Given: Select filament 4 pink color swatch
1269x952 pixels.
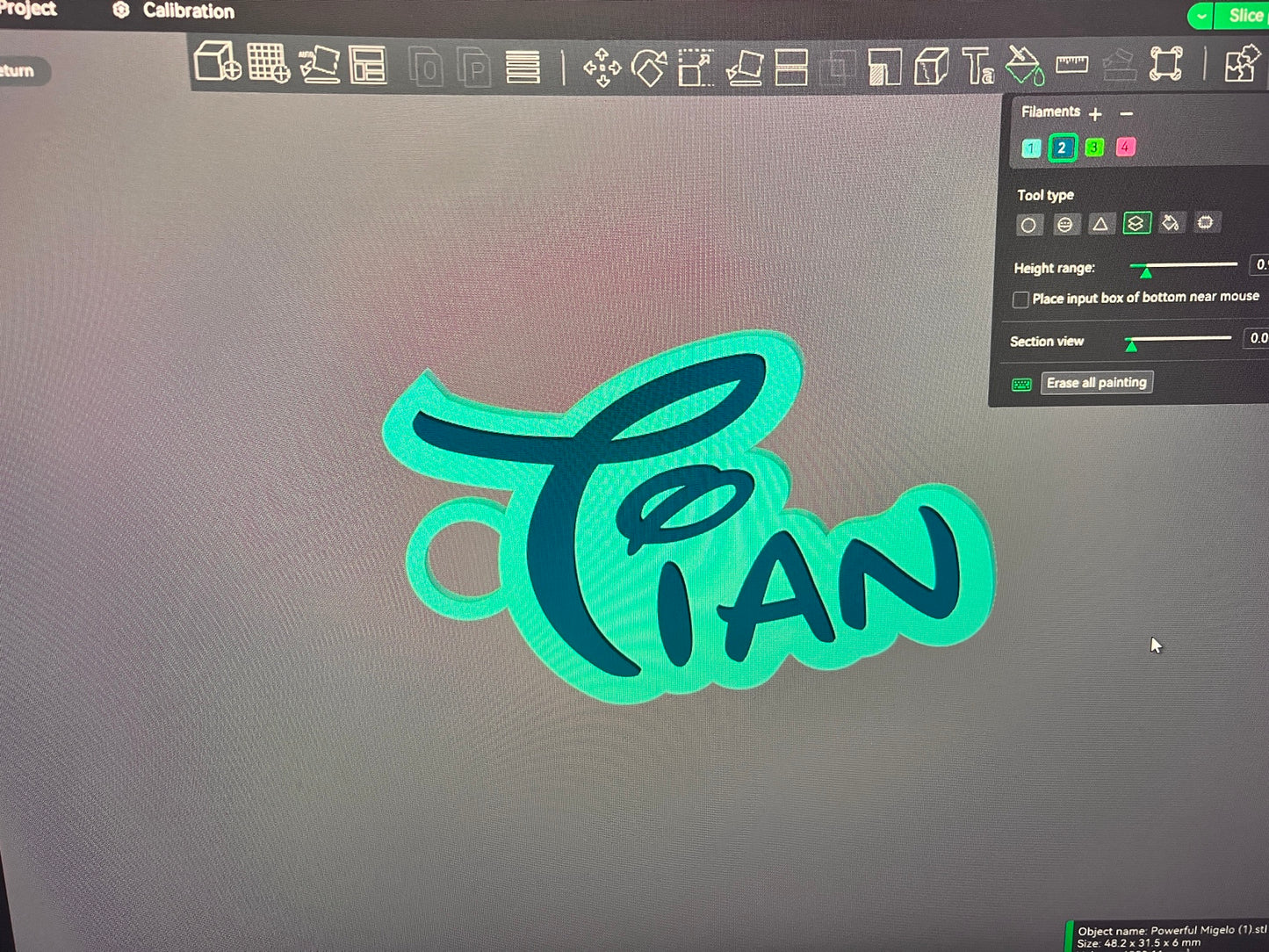Looking at the screenshot, I should 1125,148.
